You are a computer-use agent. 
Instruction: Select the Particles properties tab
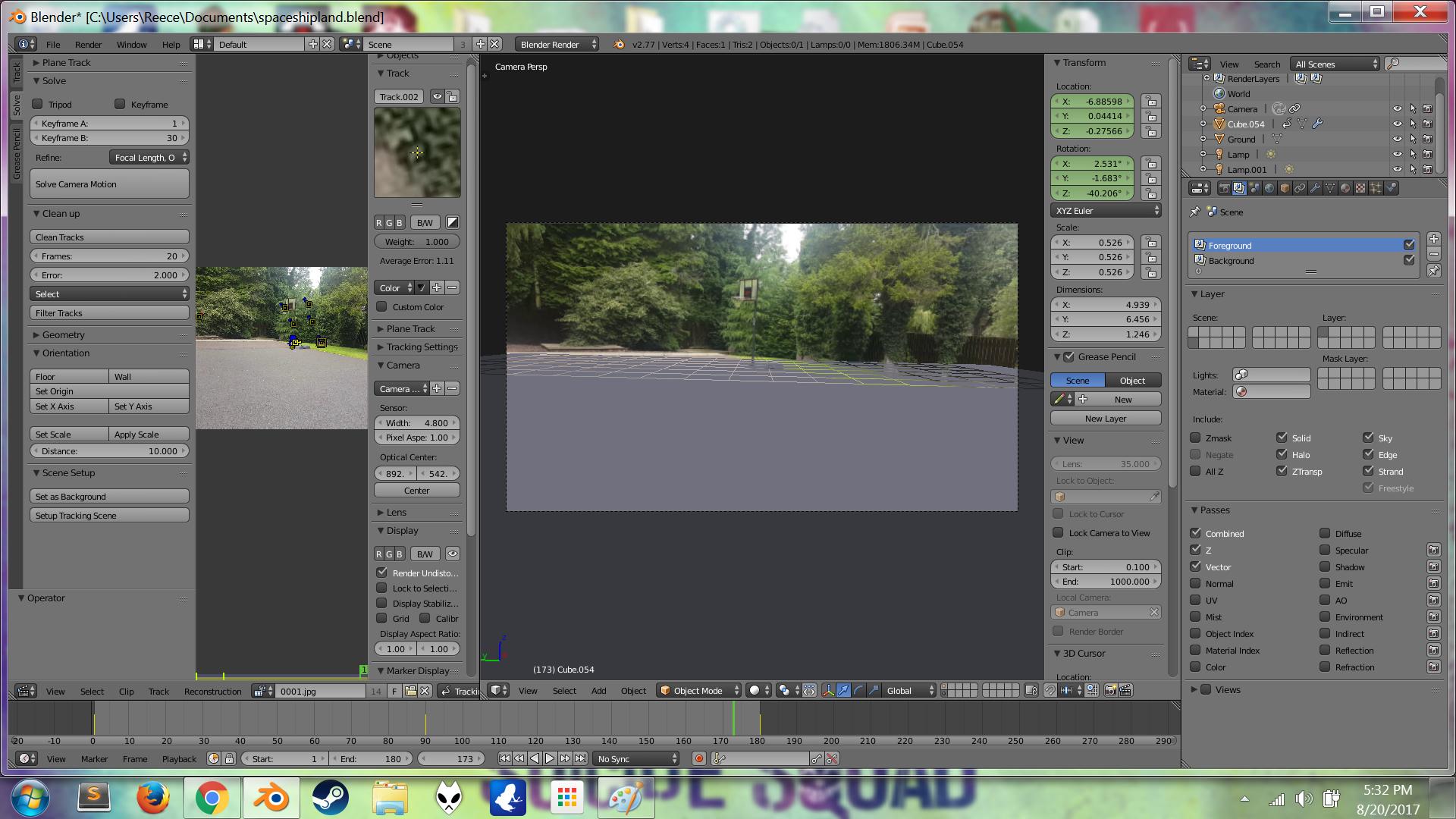click(x=1375, y=187)
